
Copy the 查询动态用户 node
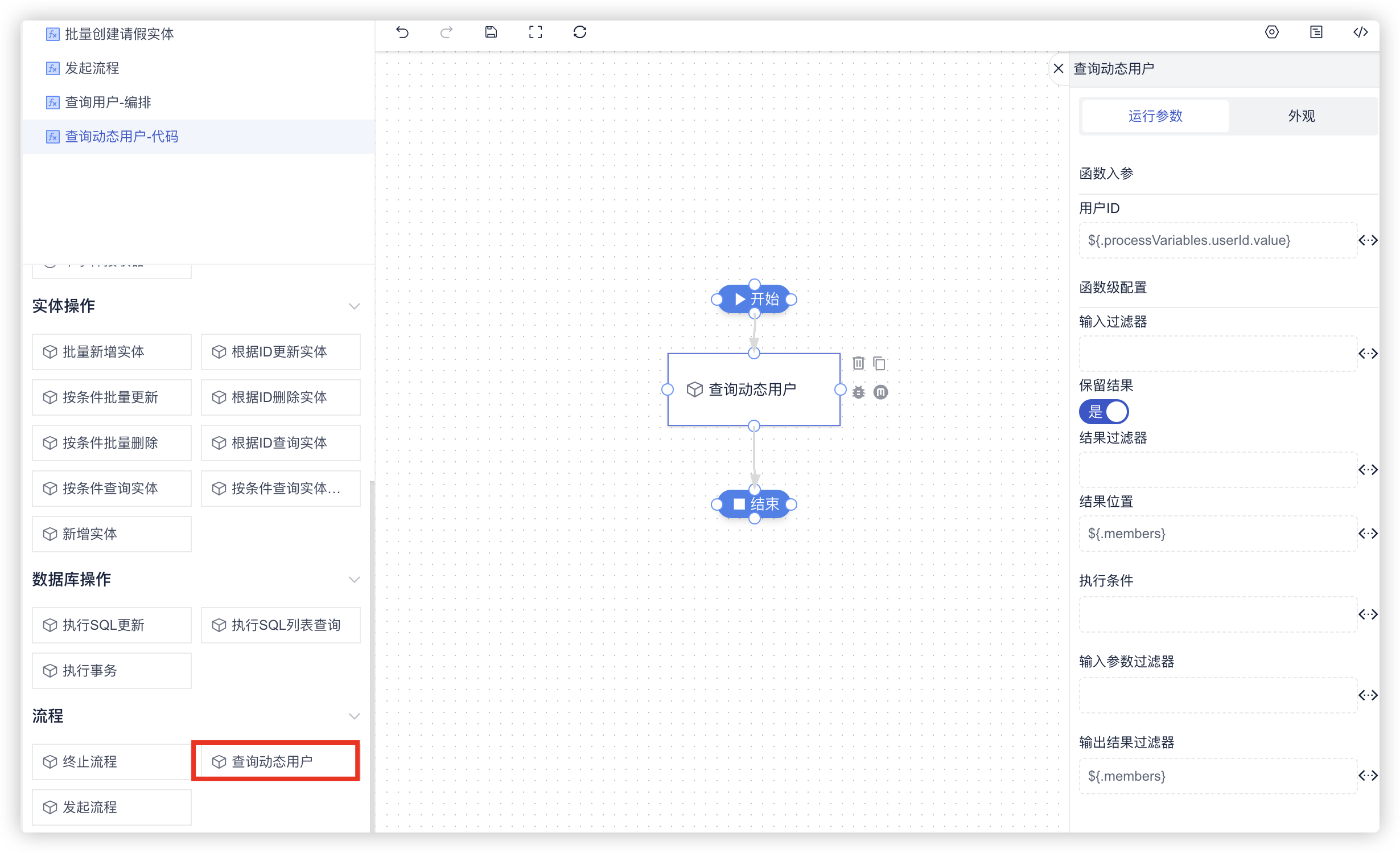[x=879, y=363]
